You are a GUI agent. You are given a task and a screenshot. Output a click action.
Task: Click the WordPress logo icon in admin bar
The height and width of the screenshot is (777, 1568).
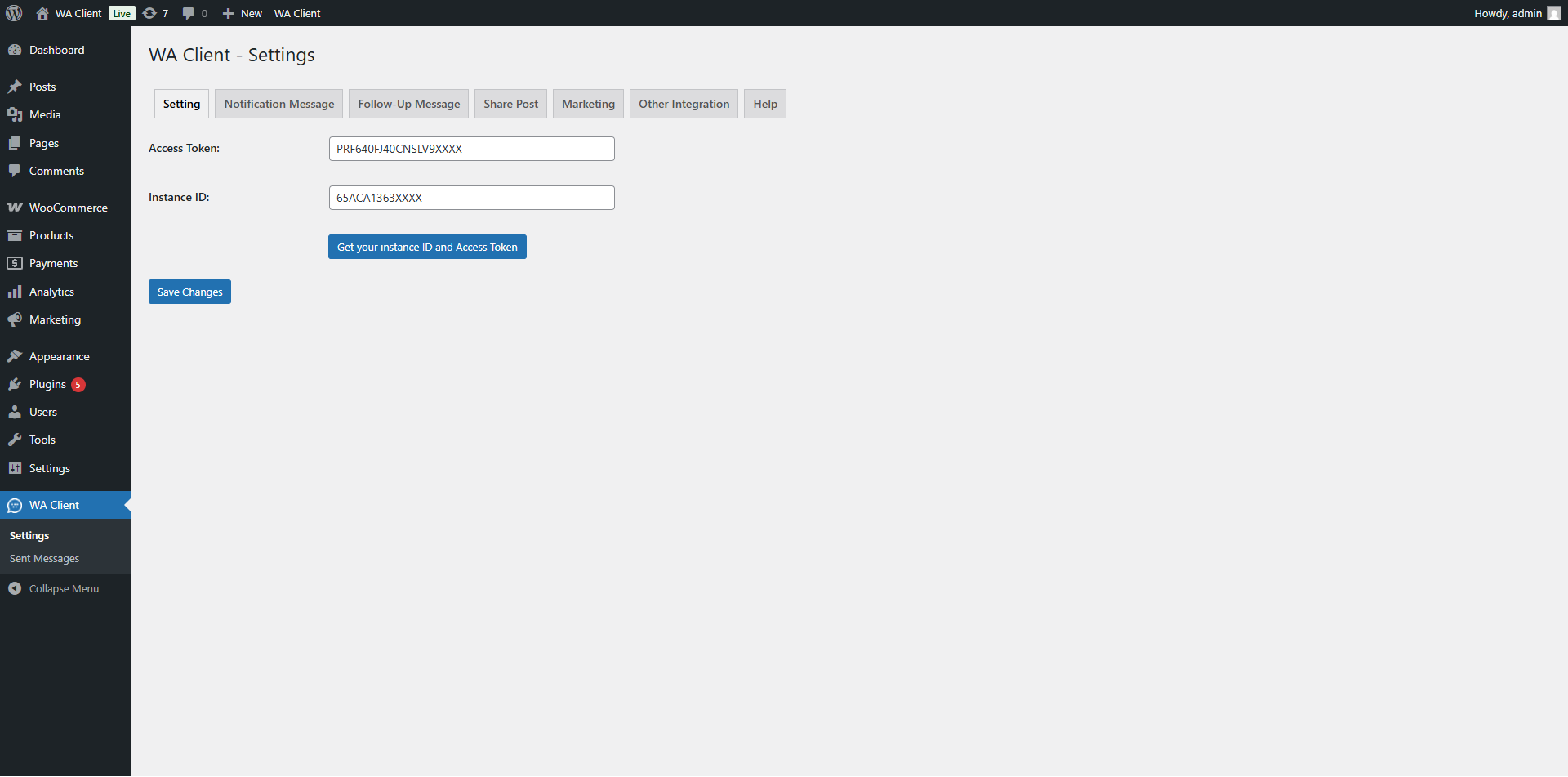click(x=14, y=13)
